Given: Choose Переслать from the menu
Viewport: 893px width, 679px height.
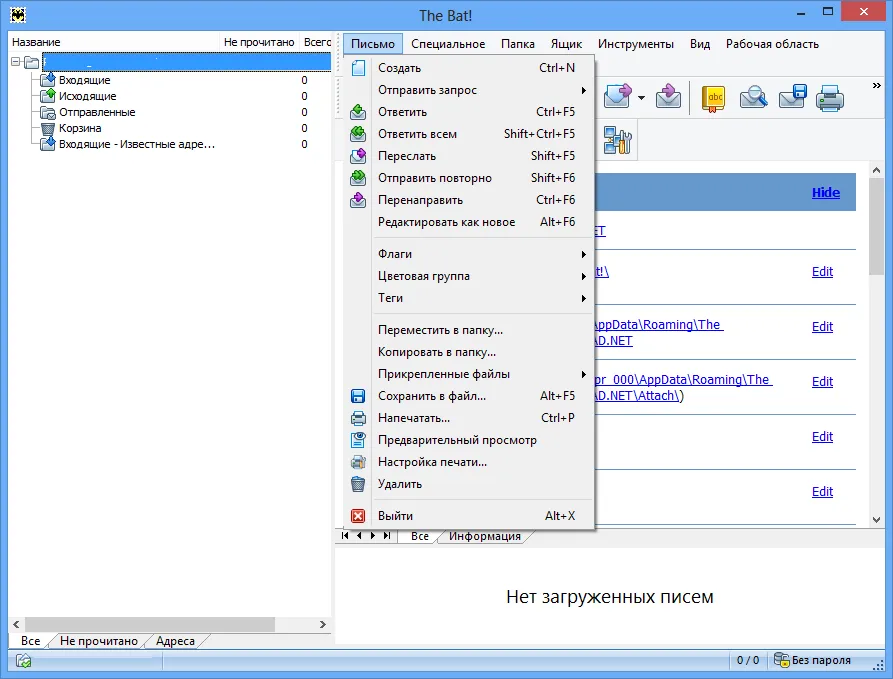Looking at the screenshot, I should 469,156.
